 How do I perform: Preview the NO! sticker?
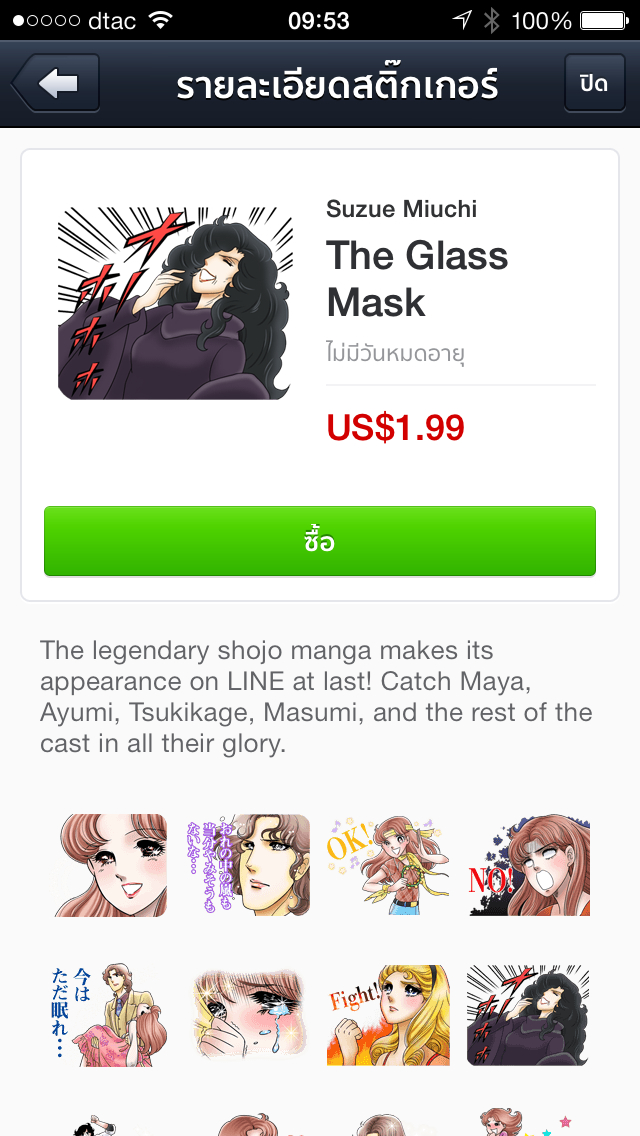click(x=529, y=865)
